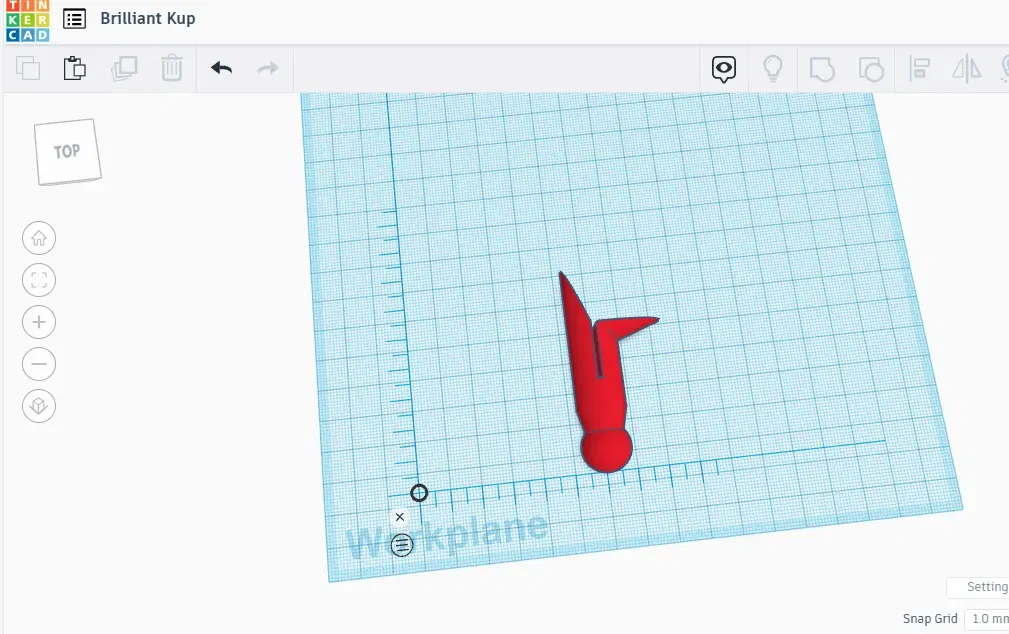The height and width of the screenshot is (634, 1009).
Task: Open the Tinkercad logo home link
Action: 27,21
